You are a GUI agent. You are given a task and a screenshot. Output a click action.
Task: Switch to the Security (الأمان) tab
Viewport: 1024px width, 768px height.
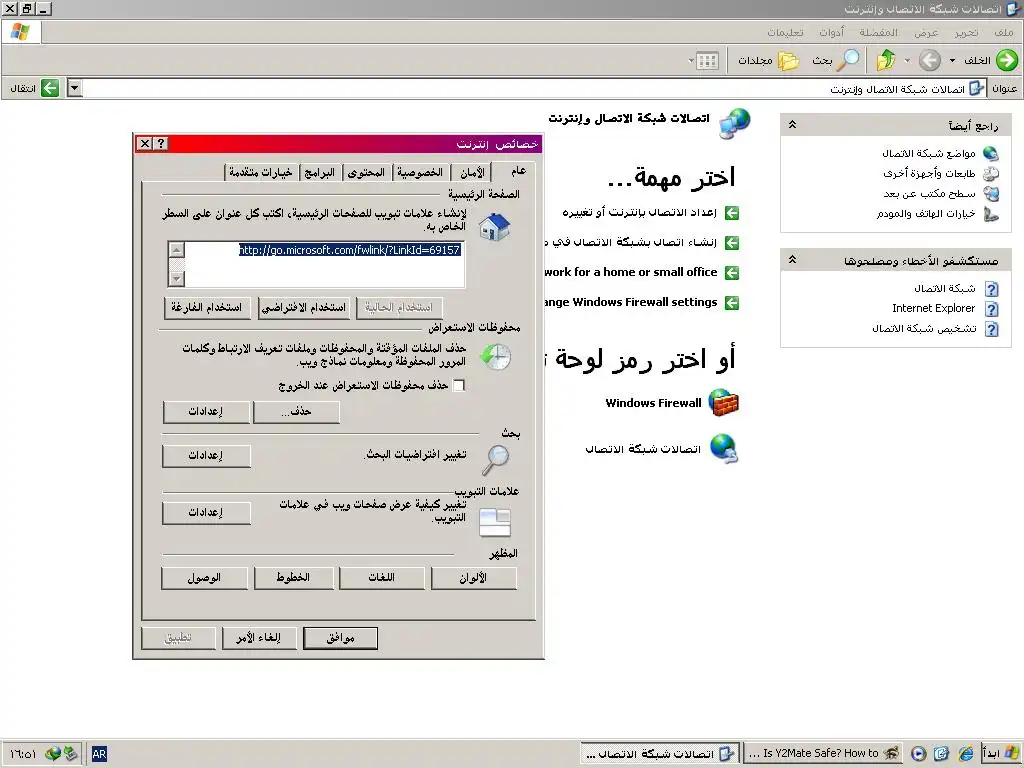(472, 172)
